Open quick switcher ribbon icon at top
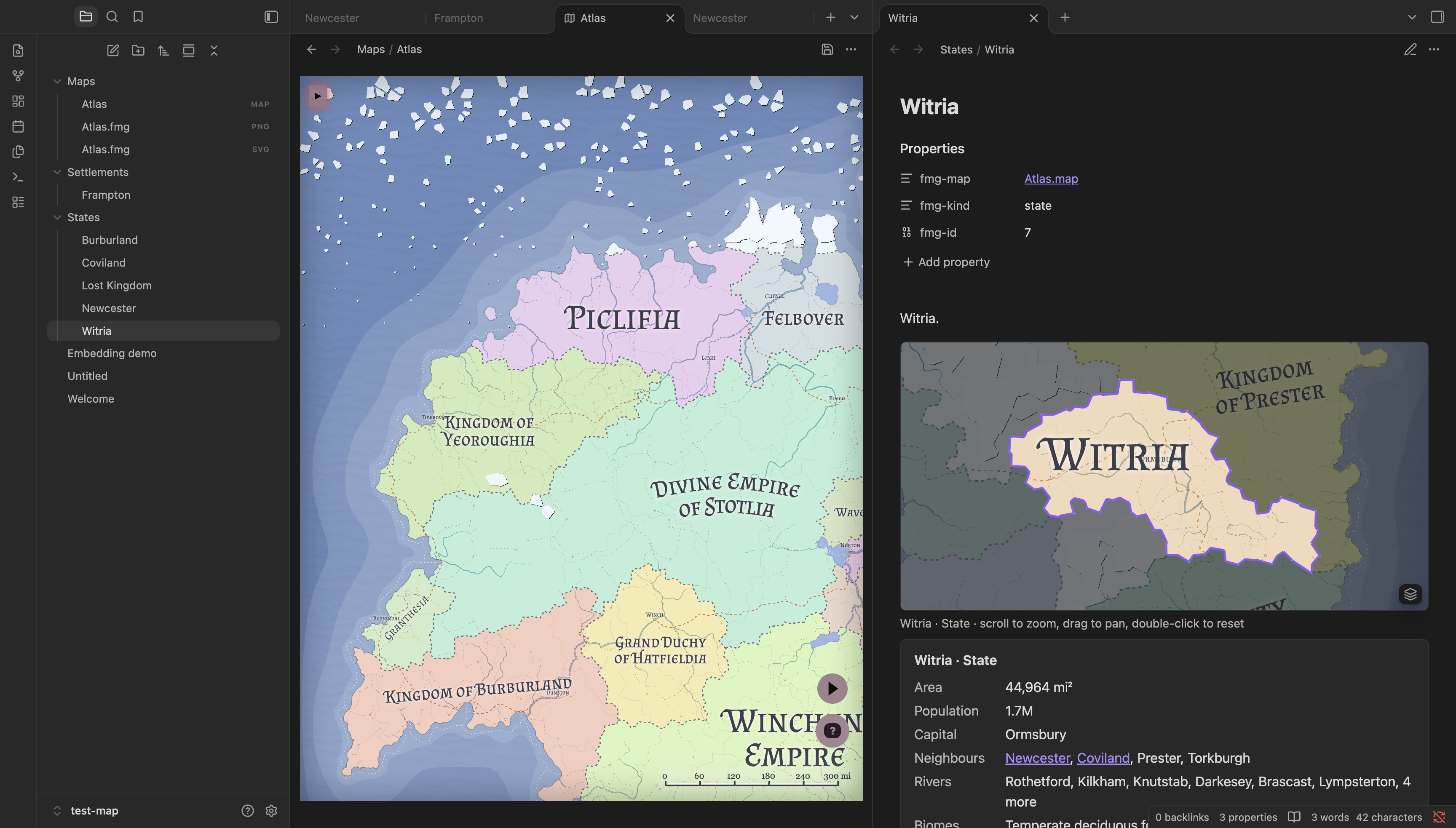 18,51
